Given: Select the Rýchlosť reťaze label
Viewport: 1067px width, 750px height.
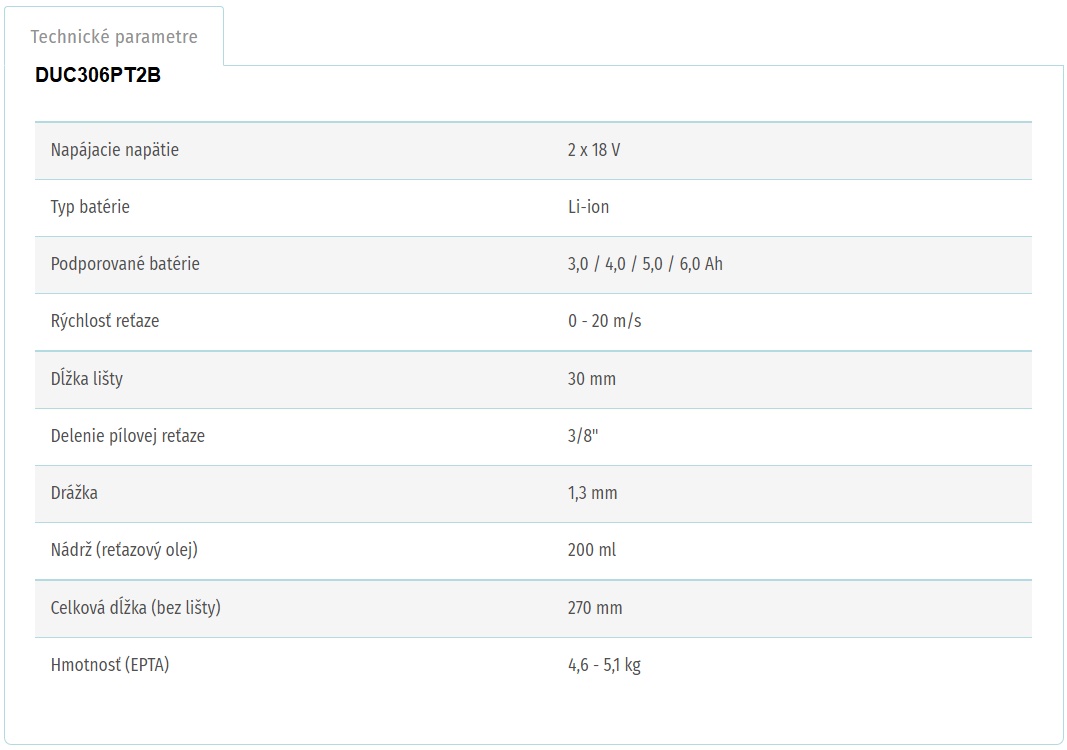Looking at the screenshot, I should click(105, 321).
